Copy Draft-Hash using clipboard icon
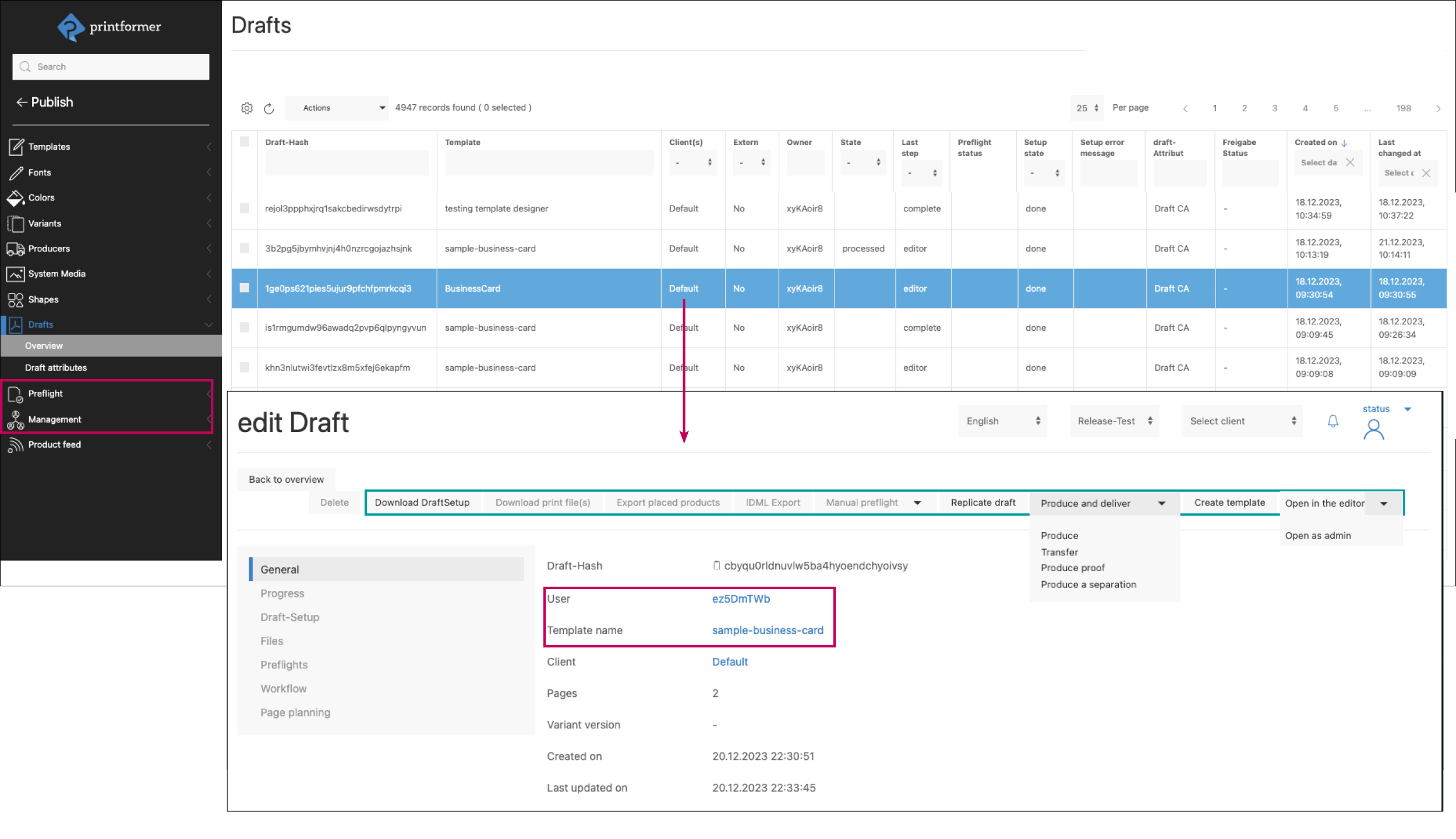The height and width of the screenshot is (839, 1456). tap(716, 565)
